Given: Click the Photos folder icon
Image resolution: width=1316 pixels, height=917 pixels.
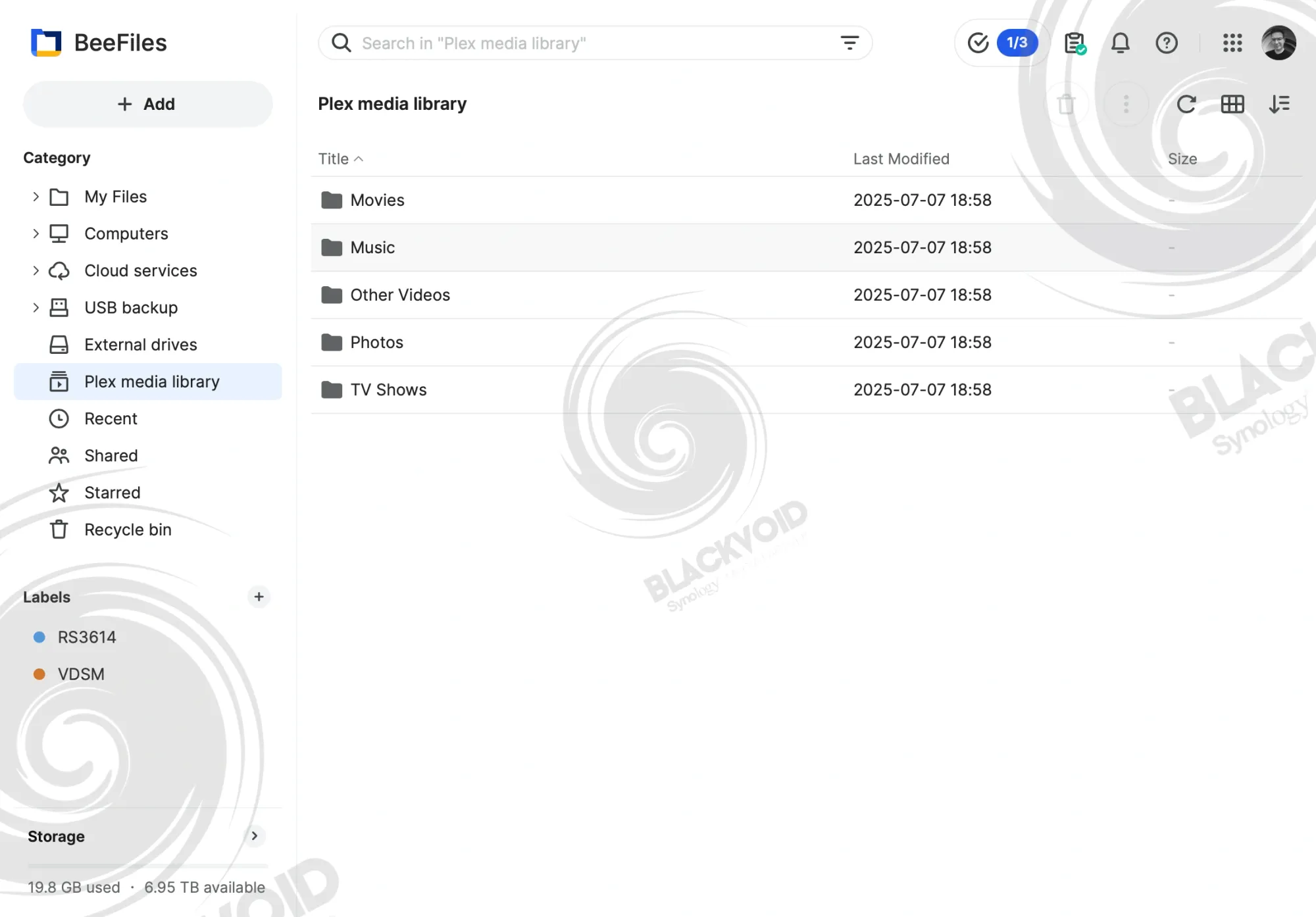Looking at the screenshot, I should [x=332, y=342].
